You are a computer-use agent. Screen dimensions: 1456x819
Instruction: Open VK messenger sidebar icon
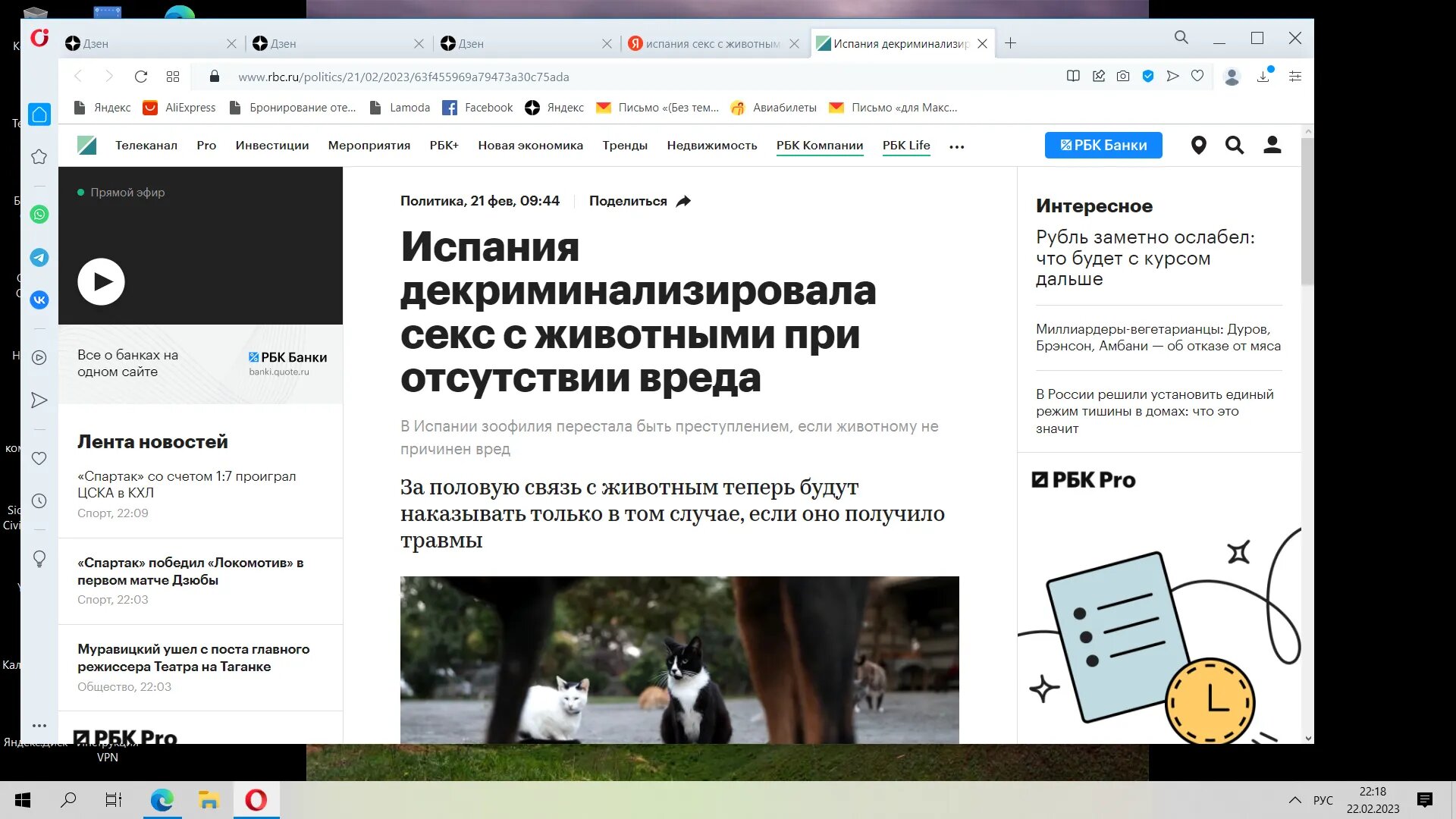[x=39, y=300]
